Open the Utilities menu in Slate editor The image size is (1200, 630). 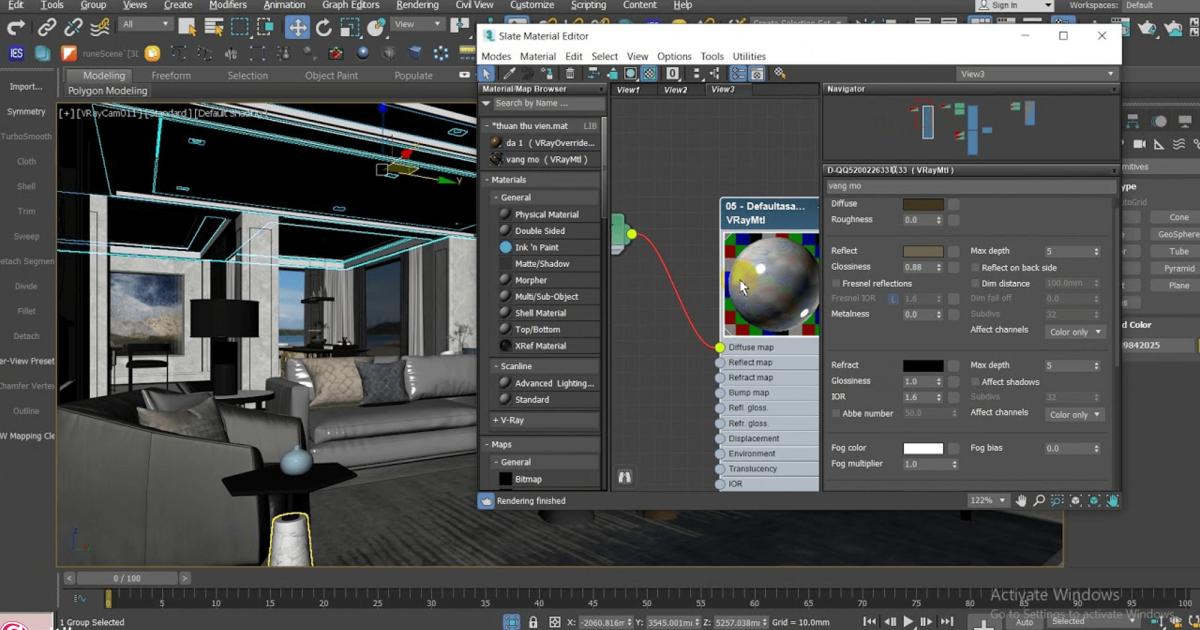pos(749,57)
